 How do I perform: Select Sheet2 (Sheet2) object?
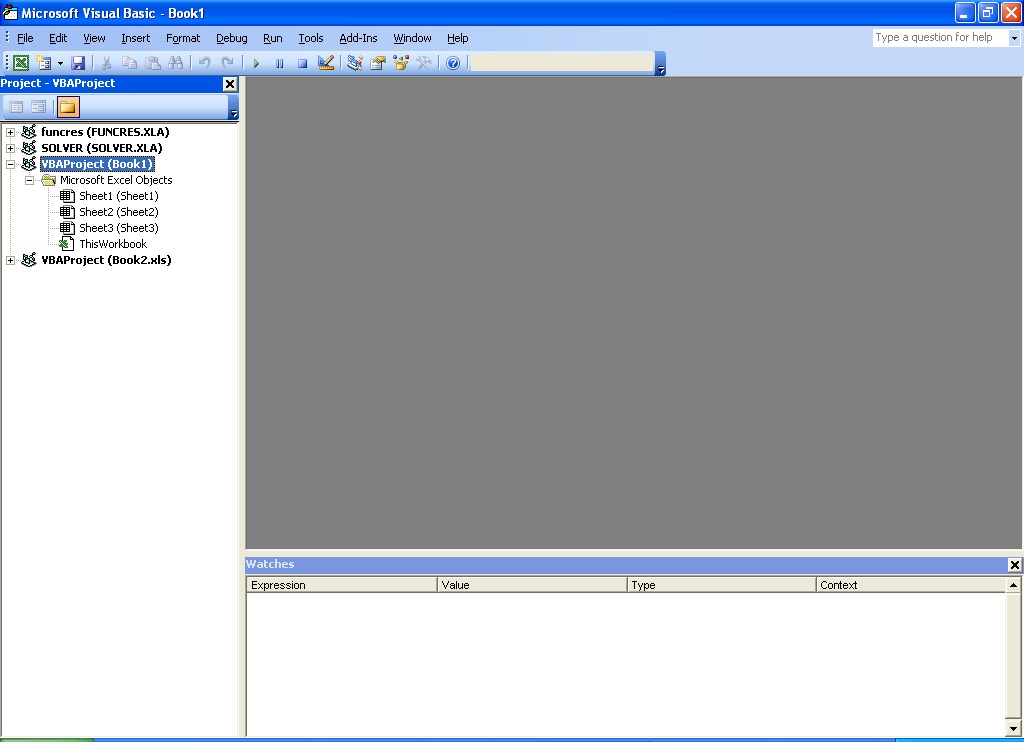(x=119, y=212)
